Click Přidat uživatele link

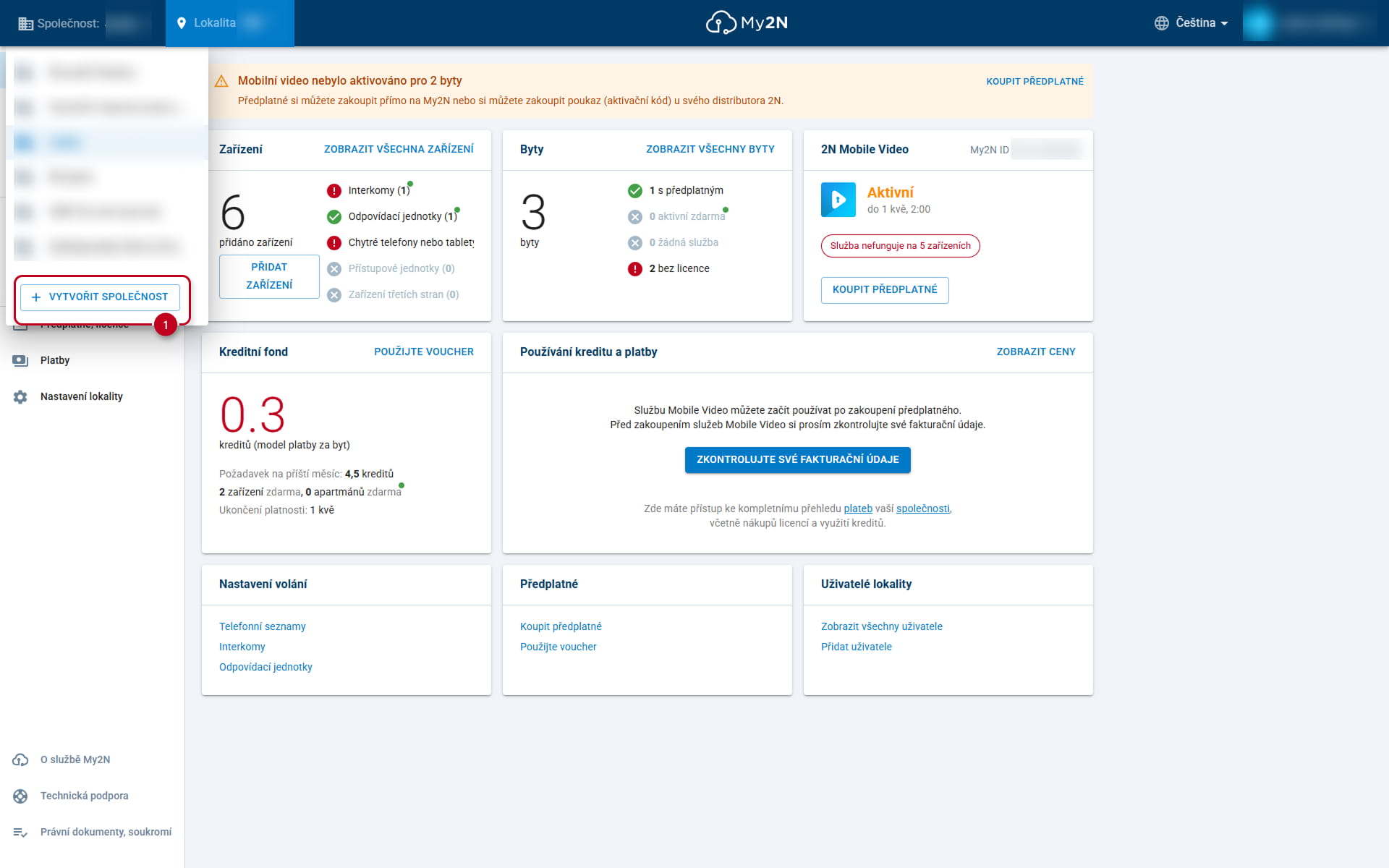coord(857,647)
